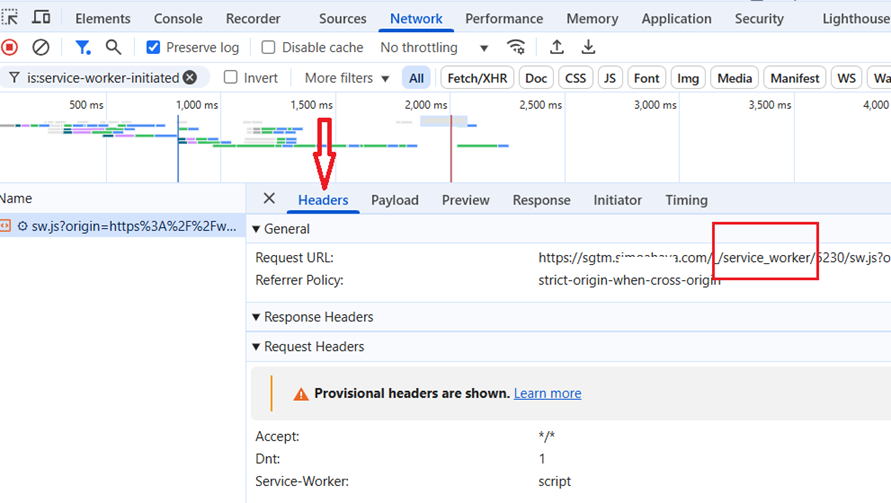Open the Application panel
Screen dimensions: 891x503
coord(676,19)
